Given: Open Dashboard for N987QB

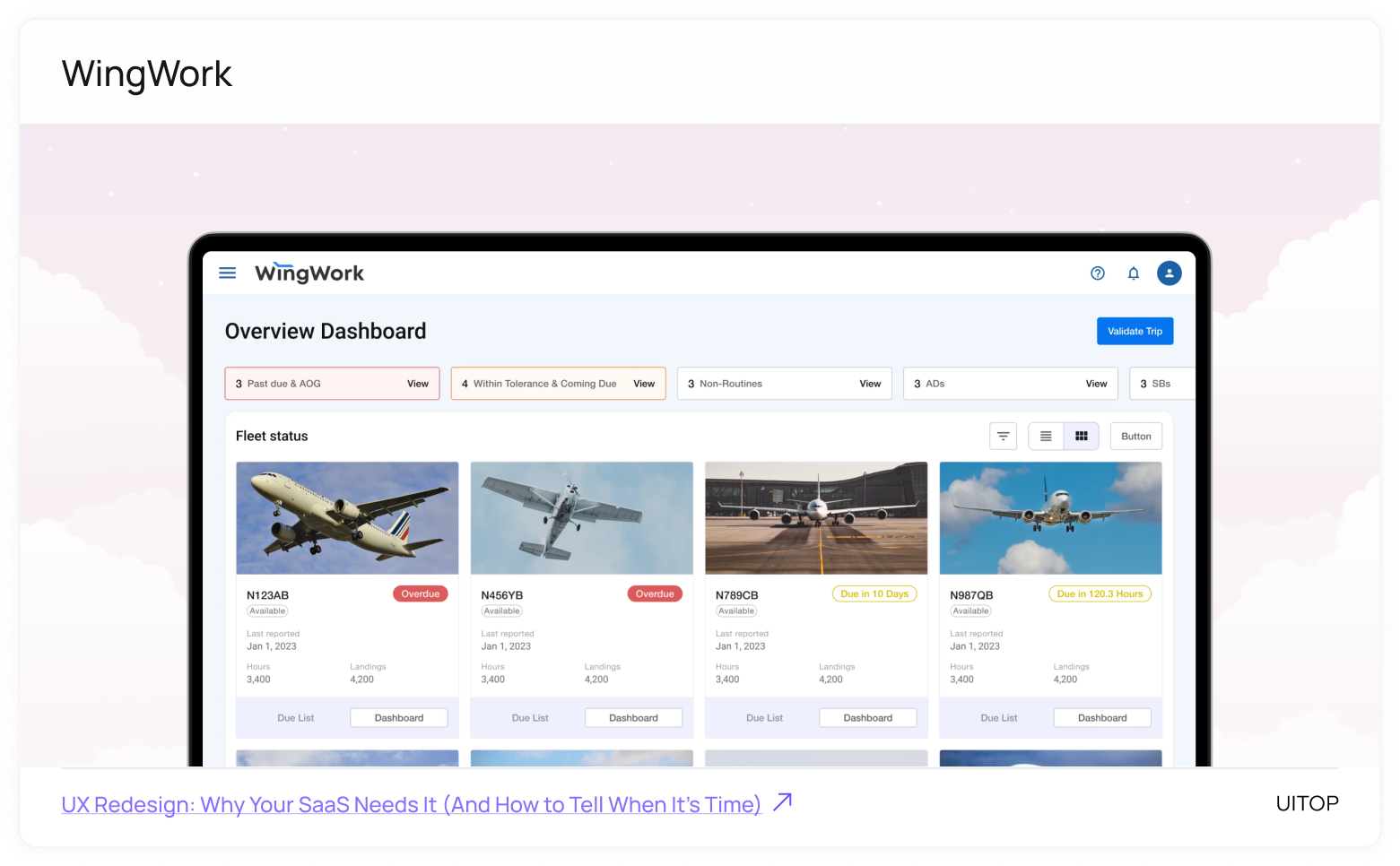Looking at the screenshot, I should tap(1102, 718).
